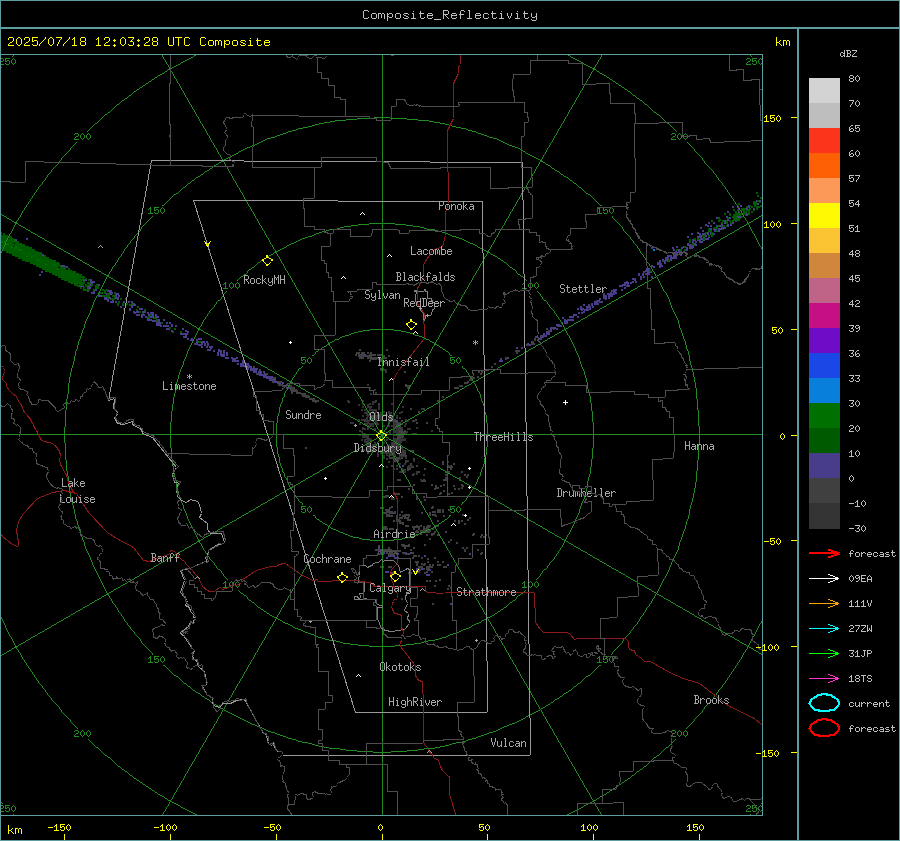Click the red forecast arrow legend icon
The width and height of the screenshot is (900, 841).
tap(824, 553)
